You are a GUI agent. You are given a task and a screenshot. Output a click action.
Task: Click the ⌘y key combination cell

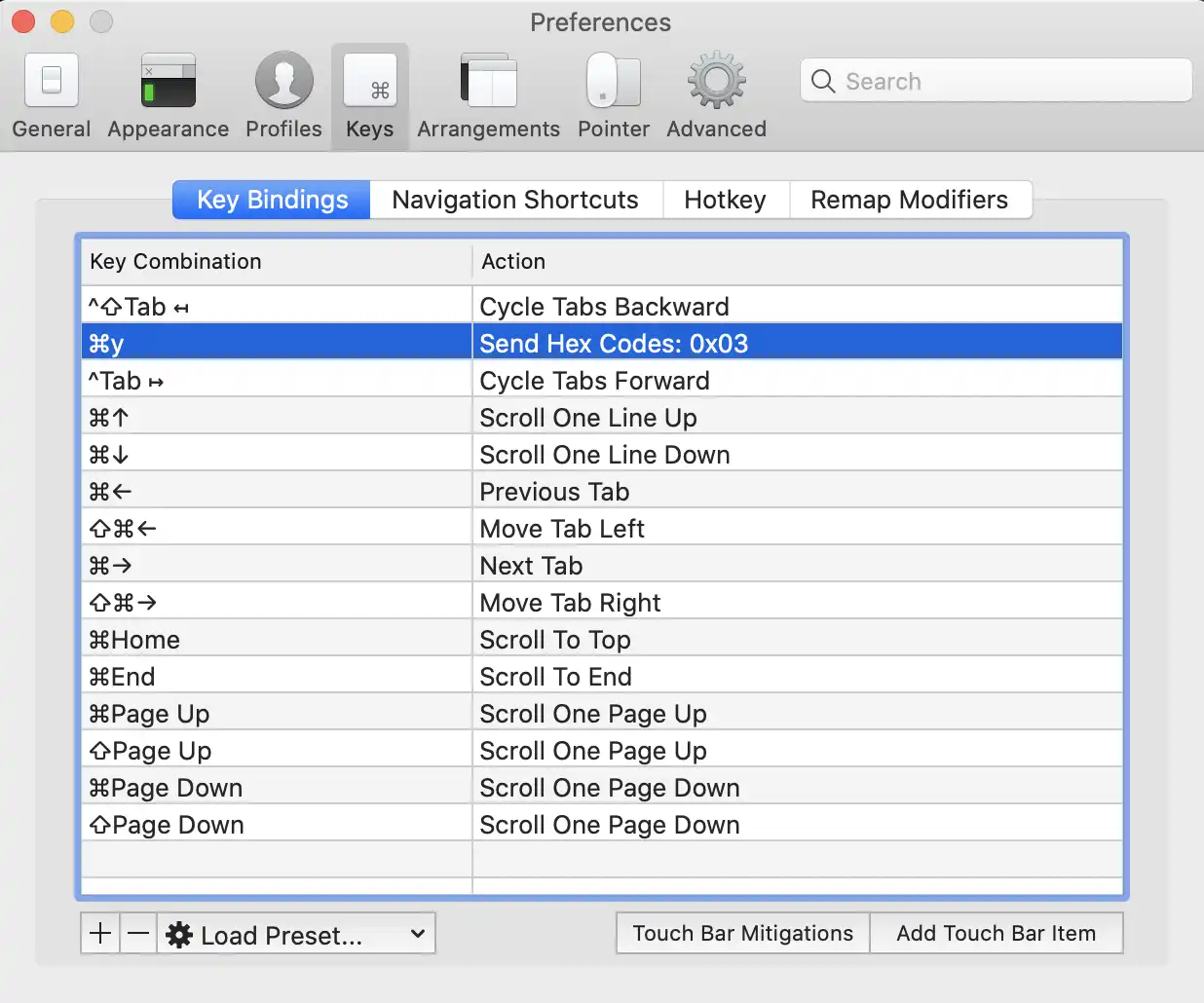click(277, 343)
